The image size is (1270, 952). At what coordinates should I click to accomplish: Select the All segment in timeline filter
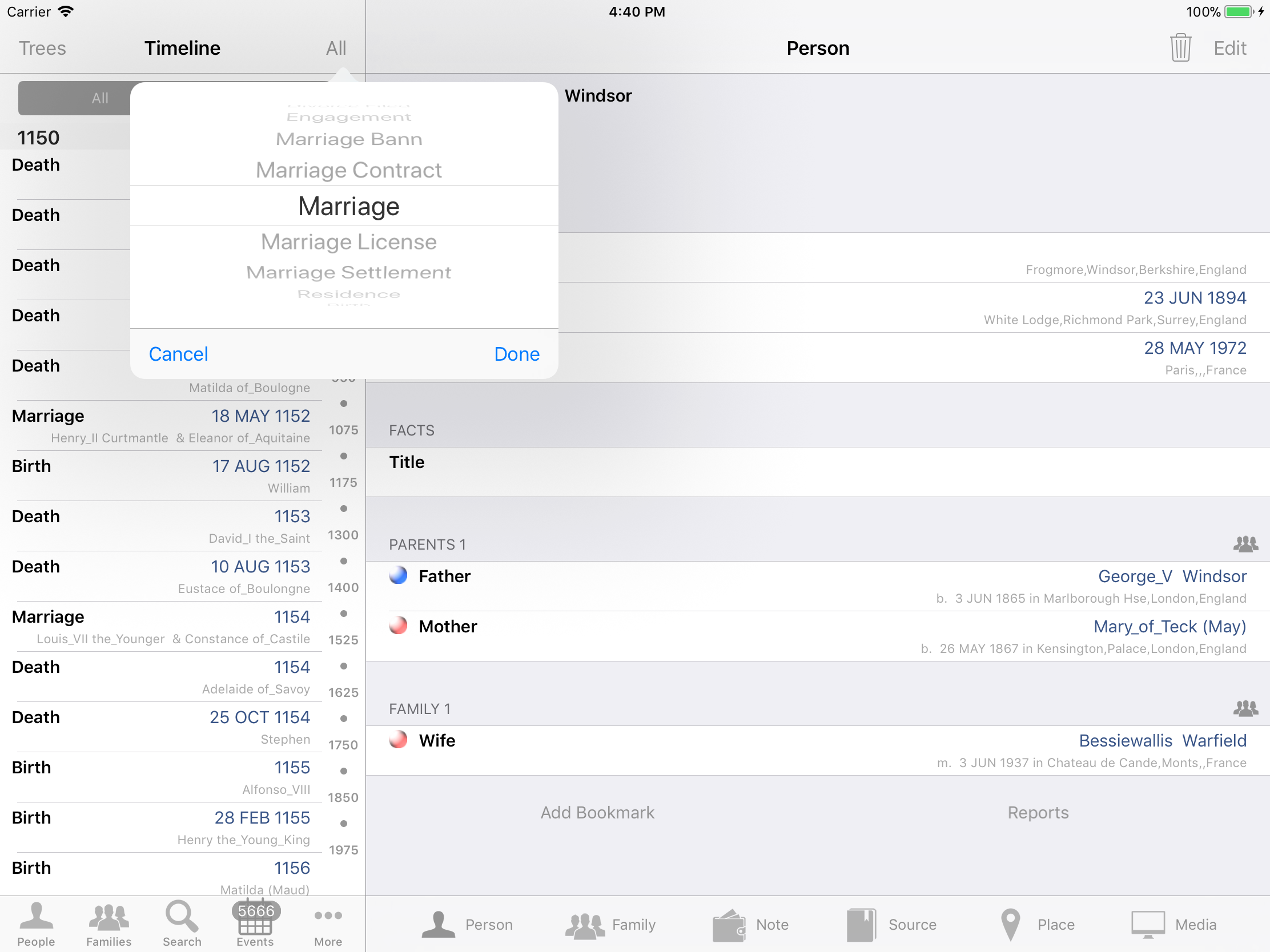(x=99, y=98)
